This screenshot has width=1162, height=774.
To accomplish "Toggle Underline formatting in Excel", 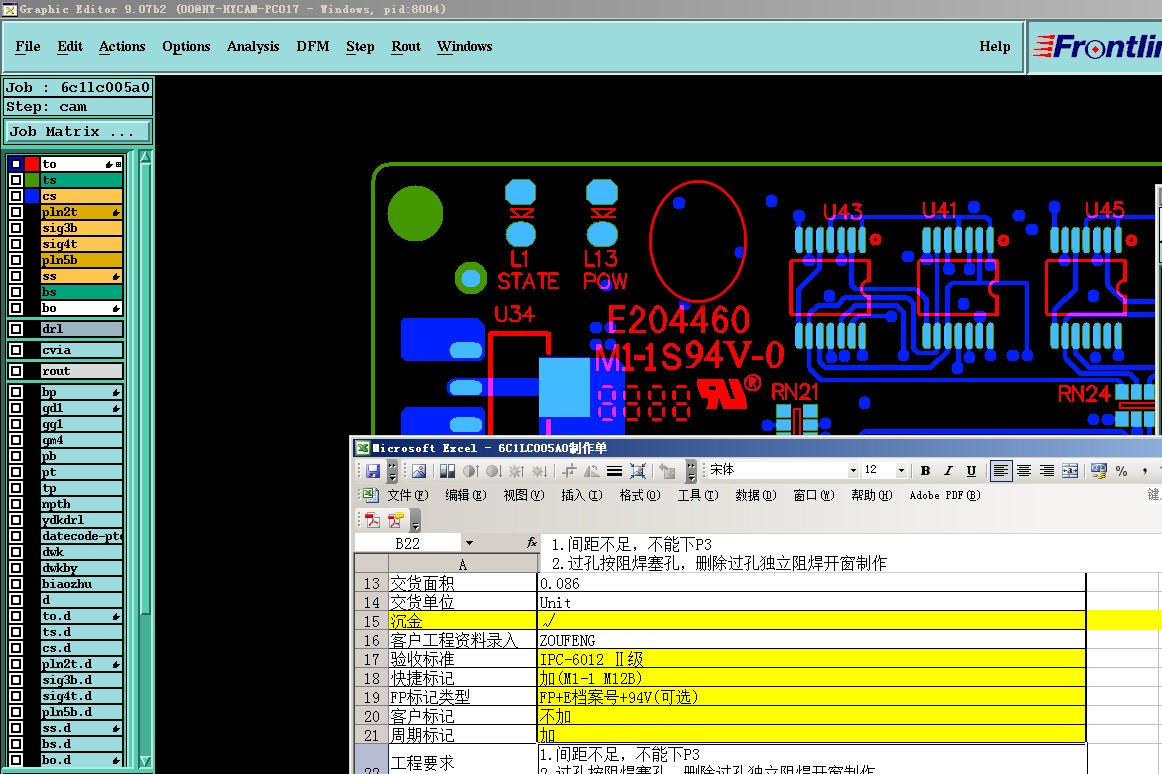I will click(x=971, y=471).
